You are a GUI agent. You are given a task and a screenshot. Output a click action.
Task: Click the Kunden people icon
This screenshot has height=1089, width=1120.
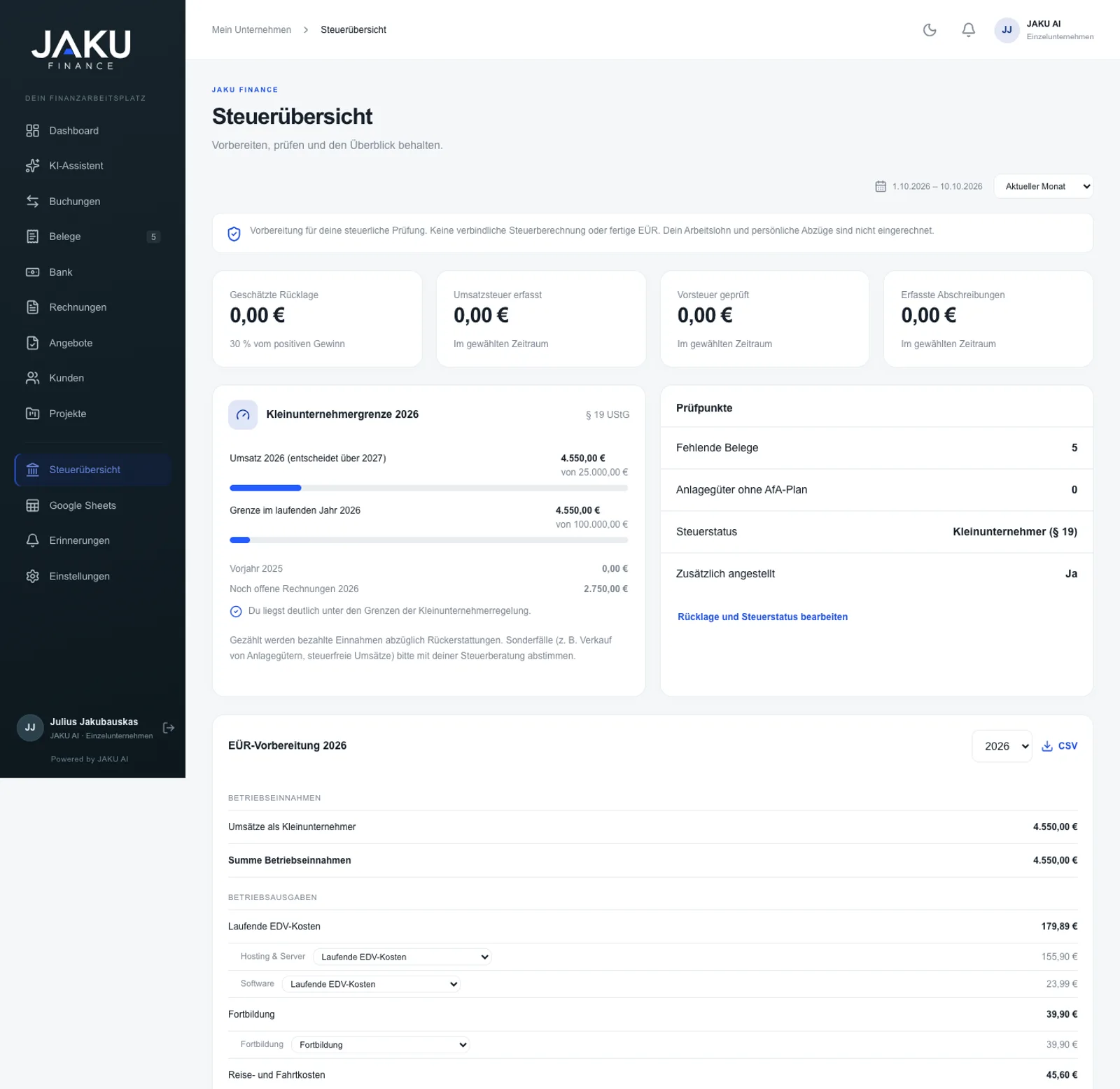(32, 378)
